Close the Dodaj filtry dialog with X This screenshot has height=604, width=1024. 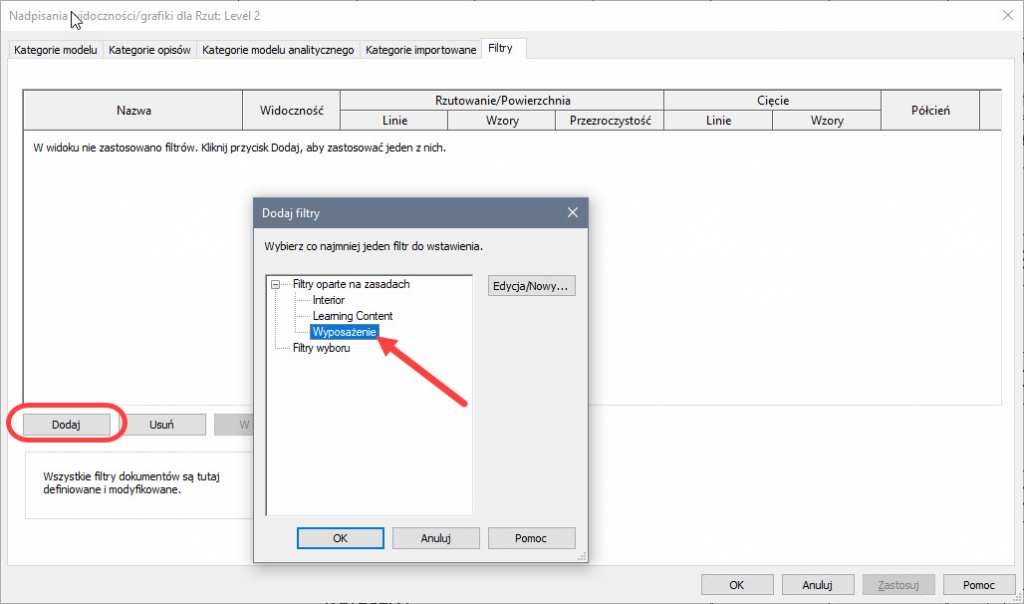(x=572, y=213)
